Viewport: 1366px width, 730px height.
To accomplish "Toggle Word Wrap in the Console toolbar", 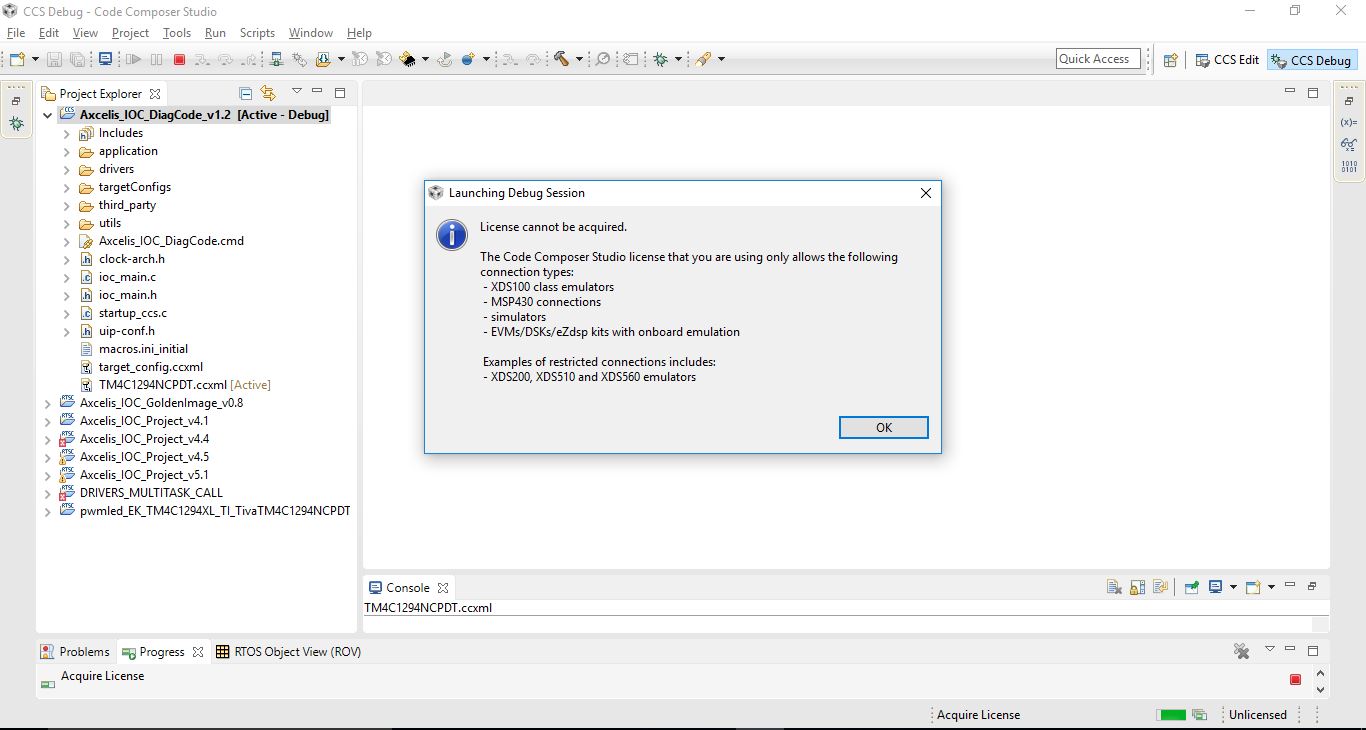I will tap(1160, 587).
